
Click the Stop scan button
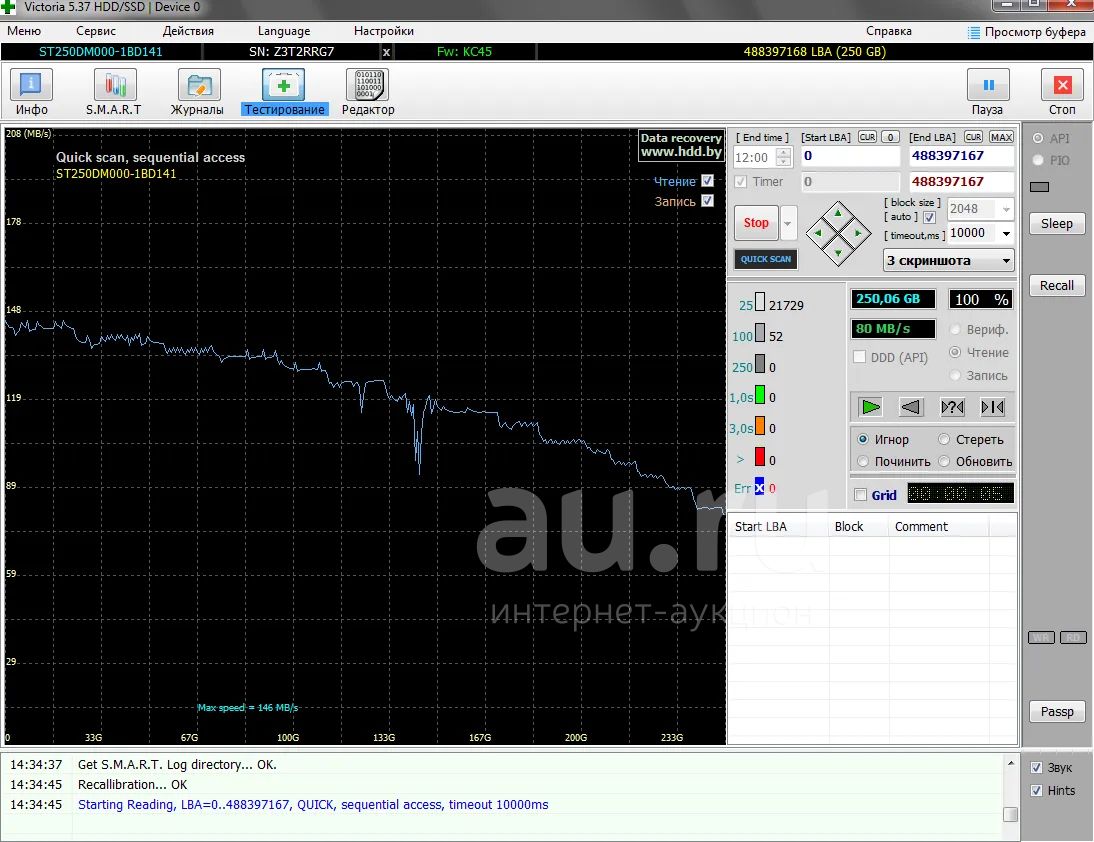pos(756,223)
